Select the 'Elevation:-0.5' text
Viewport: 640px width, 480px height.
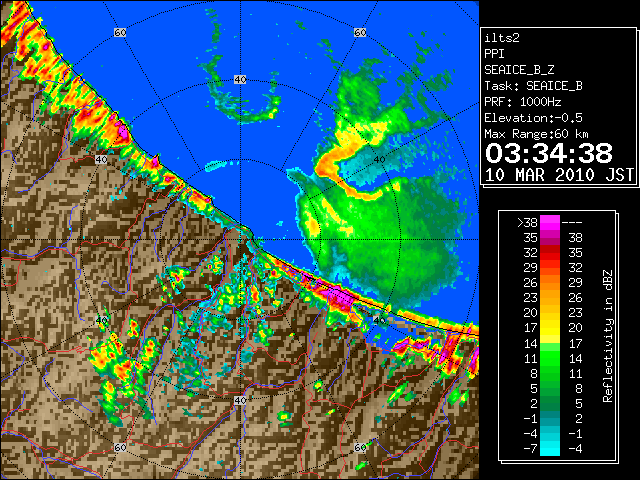coord(533,118)
